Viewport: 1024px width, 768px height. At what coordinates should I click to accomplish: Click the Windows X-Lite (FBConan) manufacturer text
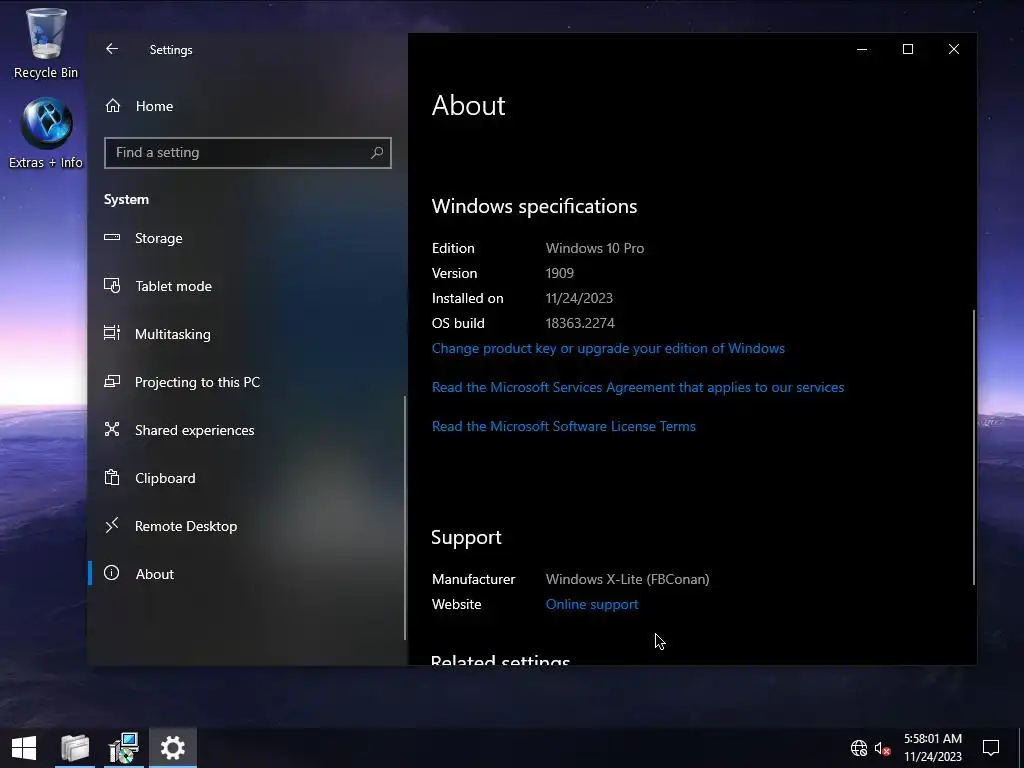pos(628,579)
